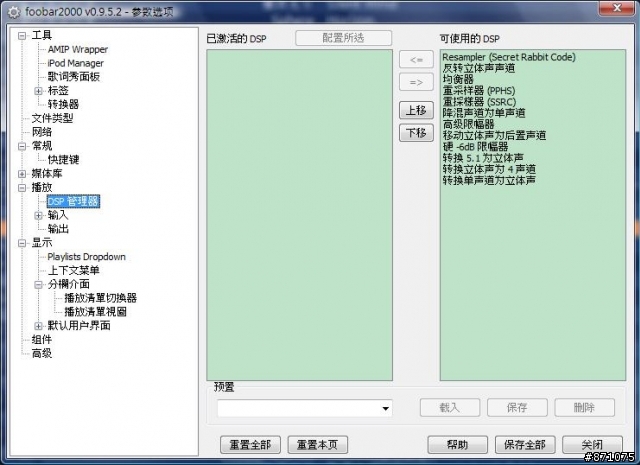Click inside the 已激活的 DSP list box

[300, 215]
